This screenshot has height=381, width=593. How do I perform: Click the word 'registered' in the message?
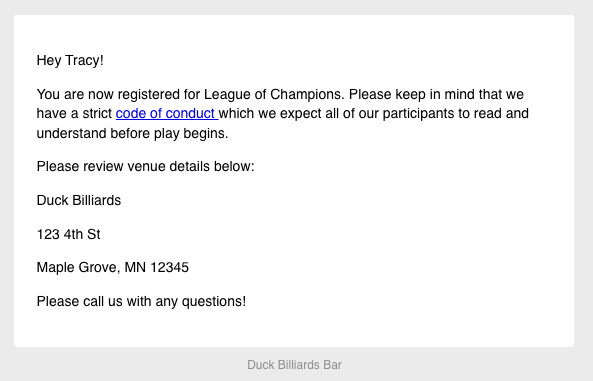pyautogui.click(x=149, y=95)
